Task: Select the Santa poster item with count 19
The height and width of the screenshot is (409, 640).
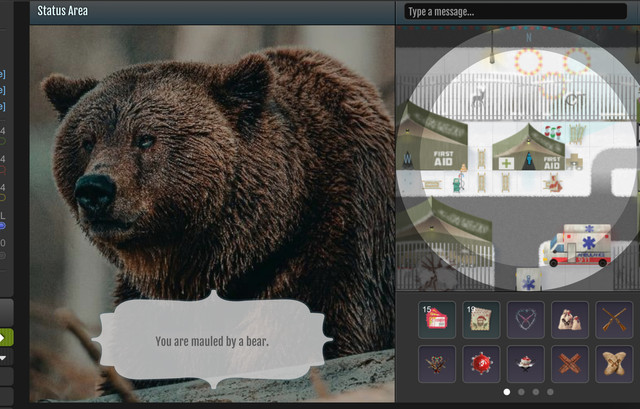Action: (481, 320)
